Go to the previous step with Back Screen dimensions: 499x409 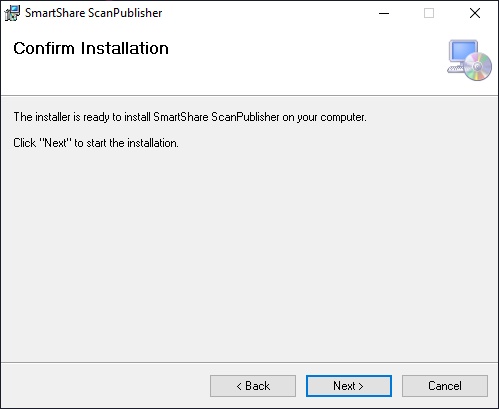click(x=253, y=386)
